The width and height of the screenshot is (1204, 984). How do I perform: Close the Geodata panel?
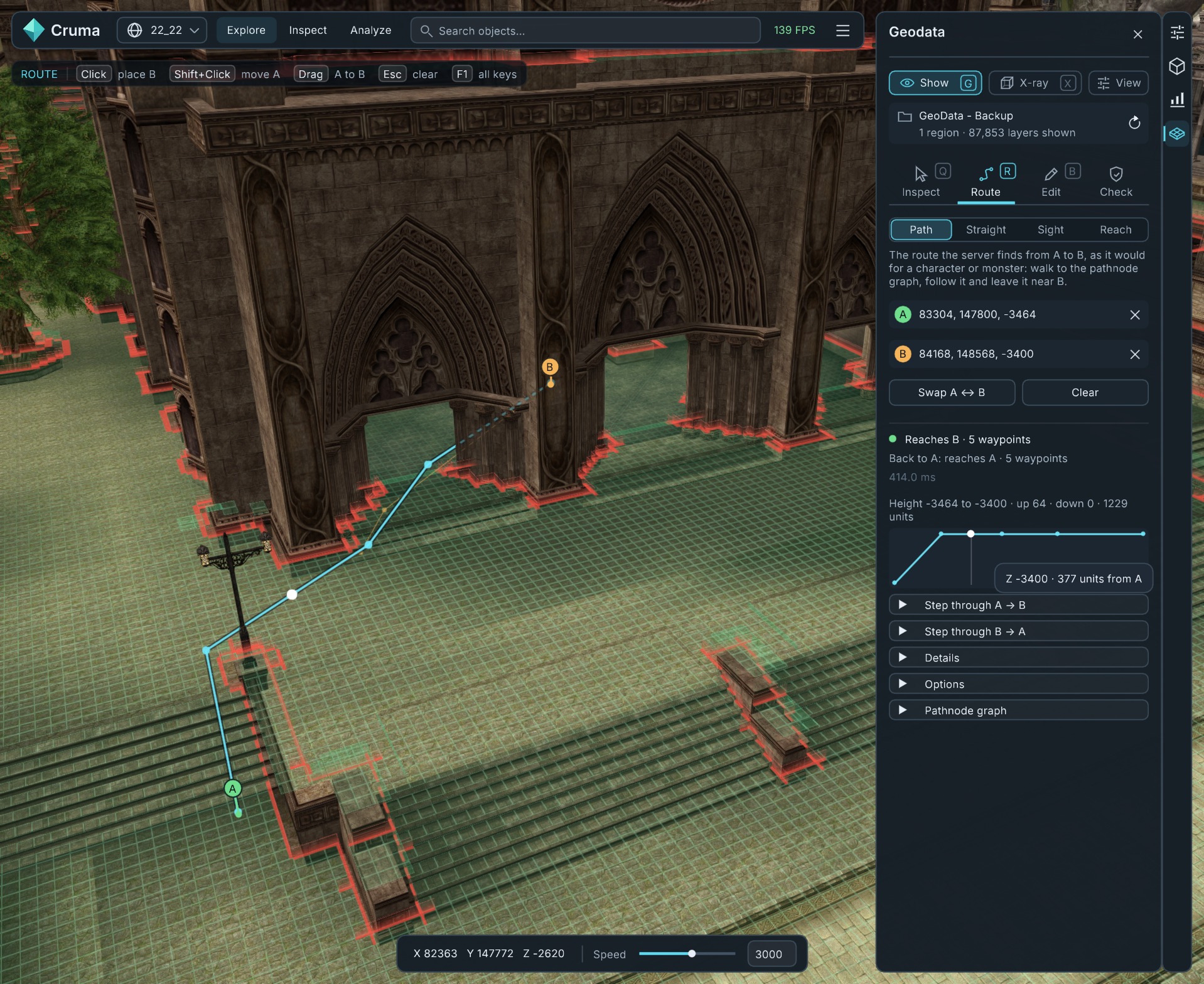(1137, 34)
